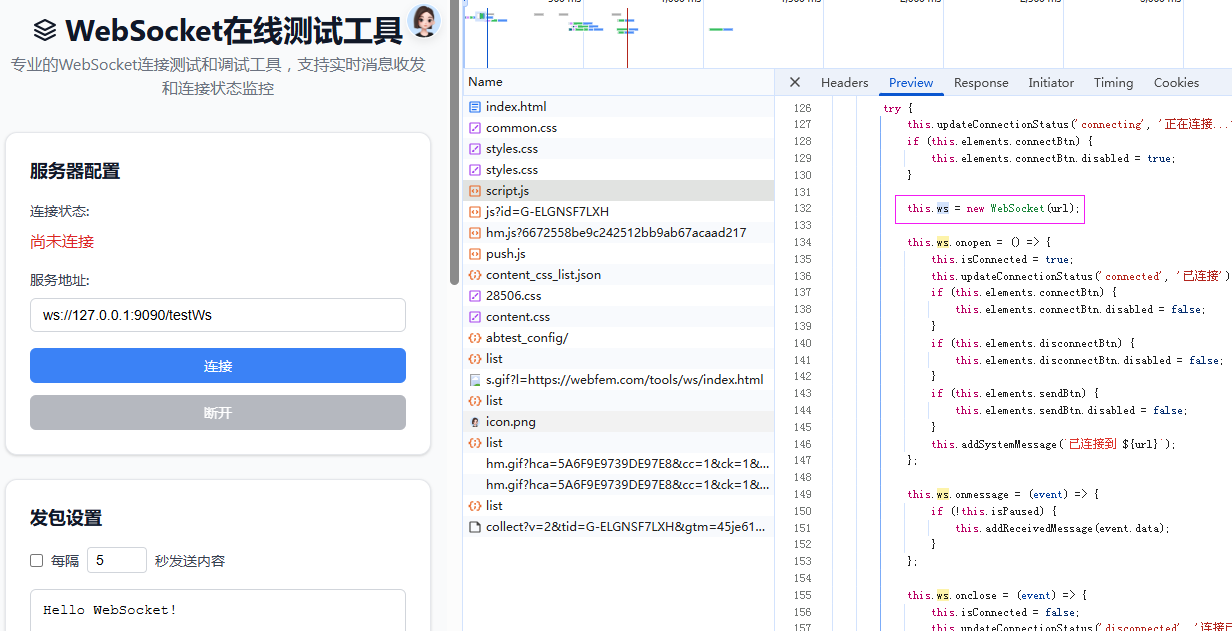Image resolution: width=1232 pixels, height=631 pixels.
Task: Select the abtest_config/ request
Action: [618, 338]
